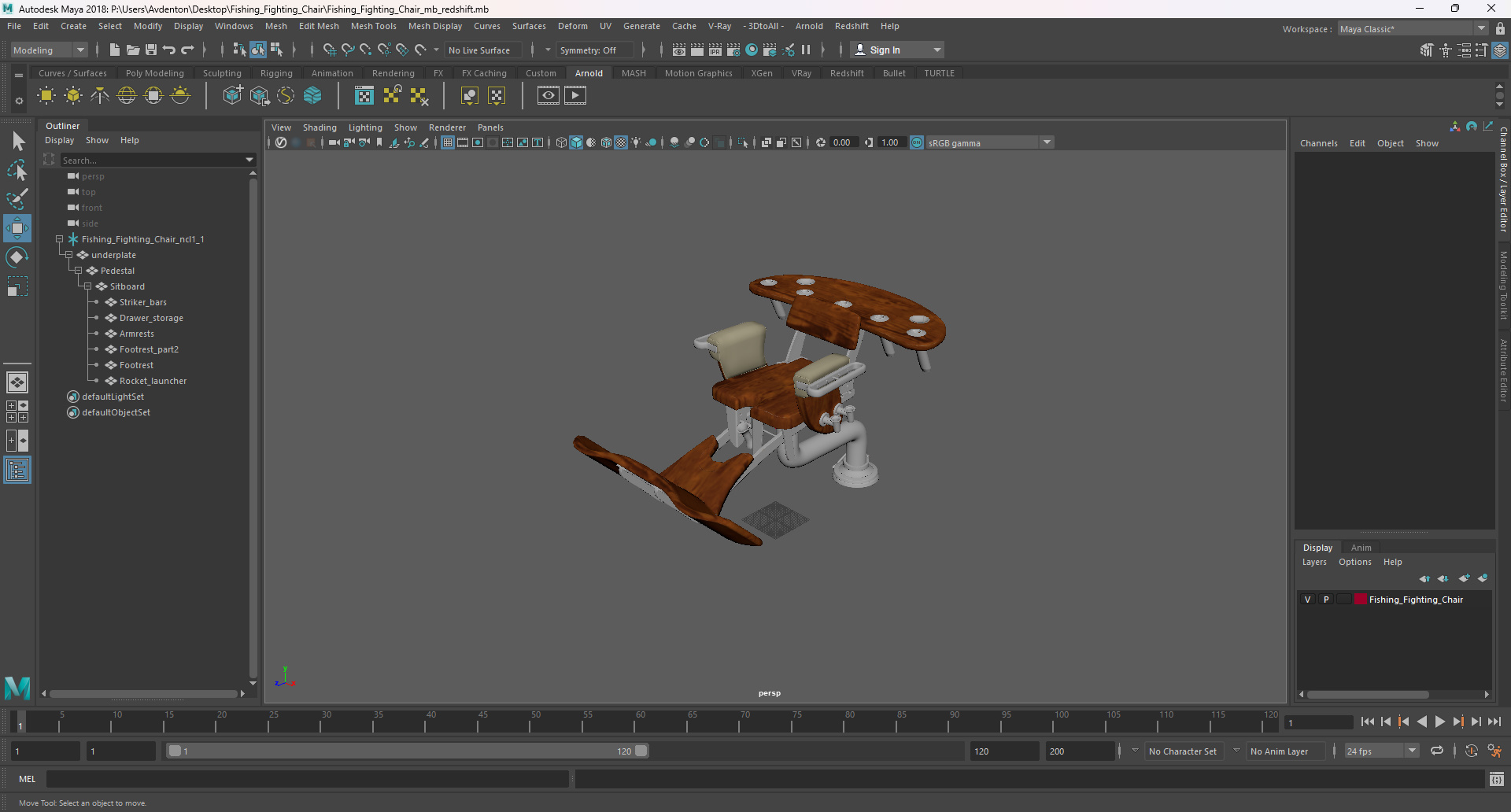Screen dimensions: 1511x812
Task: Click the Snap to grids icon
Action: tap(329, 50)
